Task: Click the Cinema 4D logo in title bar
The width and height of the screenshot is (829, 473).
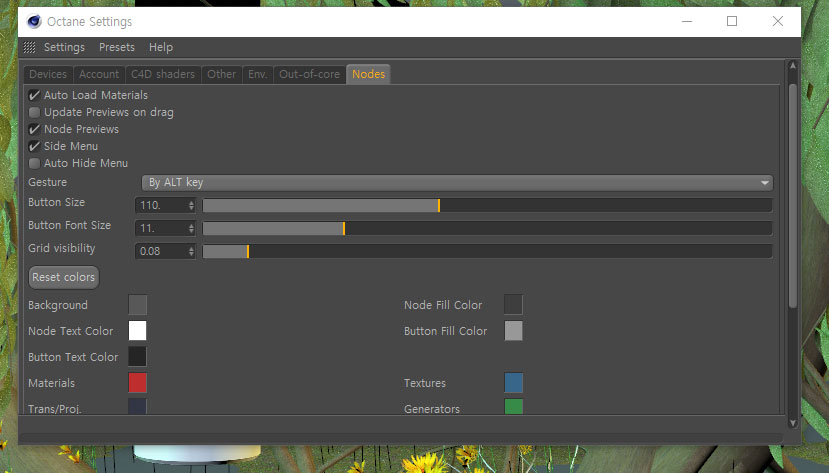Action: coord(34,21)
